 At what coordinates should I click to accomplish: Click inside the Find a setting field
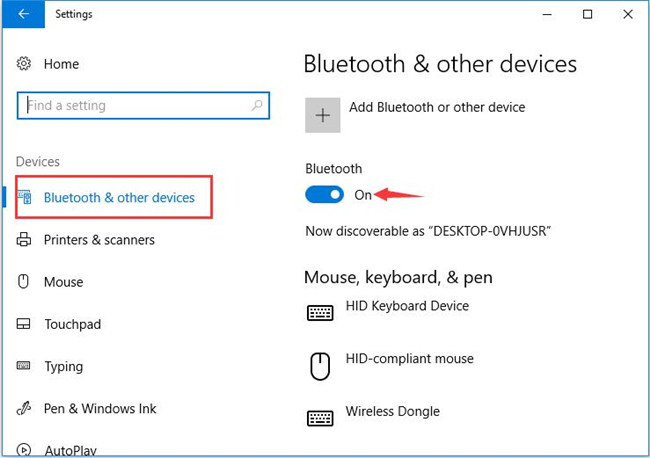pos(143,105)
